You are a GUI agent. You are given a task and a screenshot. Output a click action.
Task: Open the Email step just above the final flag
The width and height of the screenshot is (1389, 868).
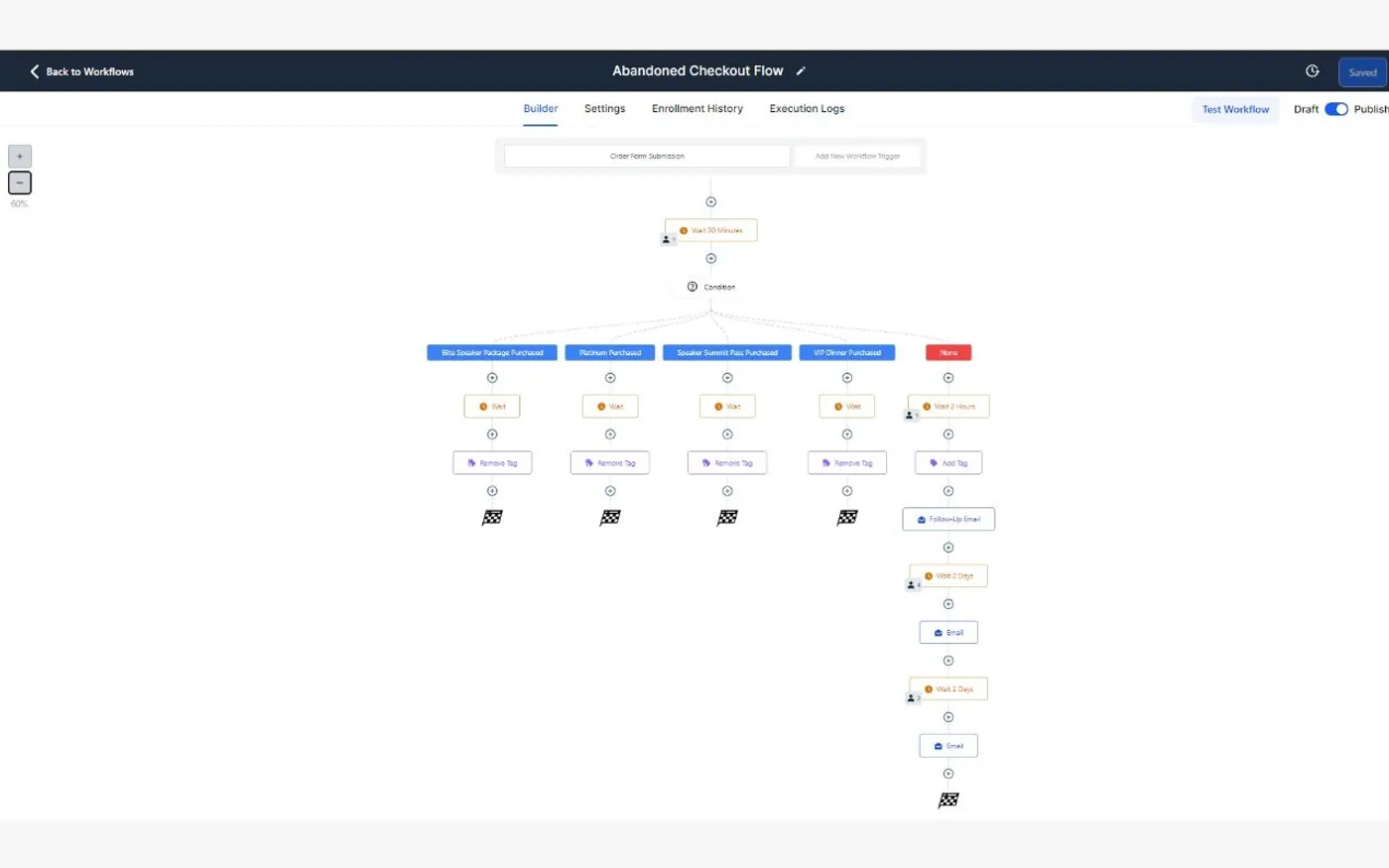[948, 745]
